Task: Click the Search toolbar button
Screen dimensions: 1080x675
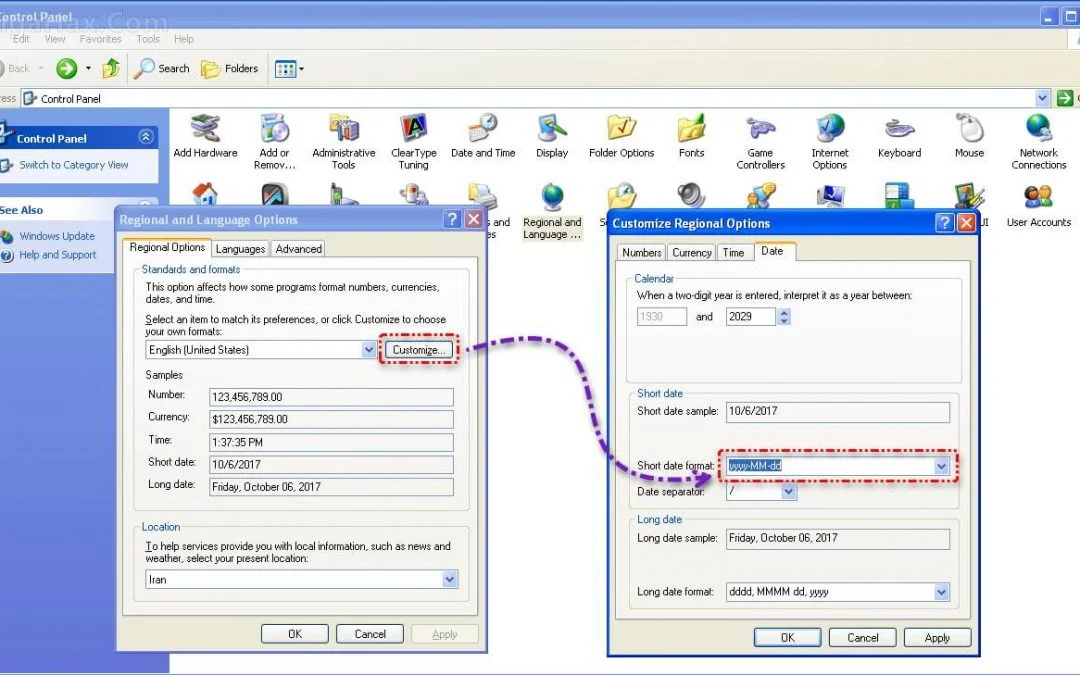Action: tap(162, 69)
